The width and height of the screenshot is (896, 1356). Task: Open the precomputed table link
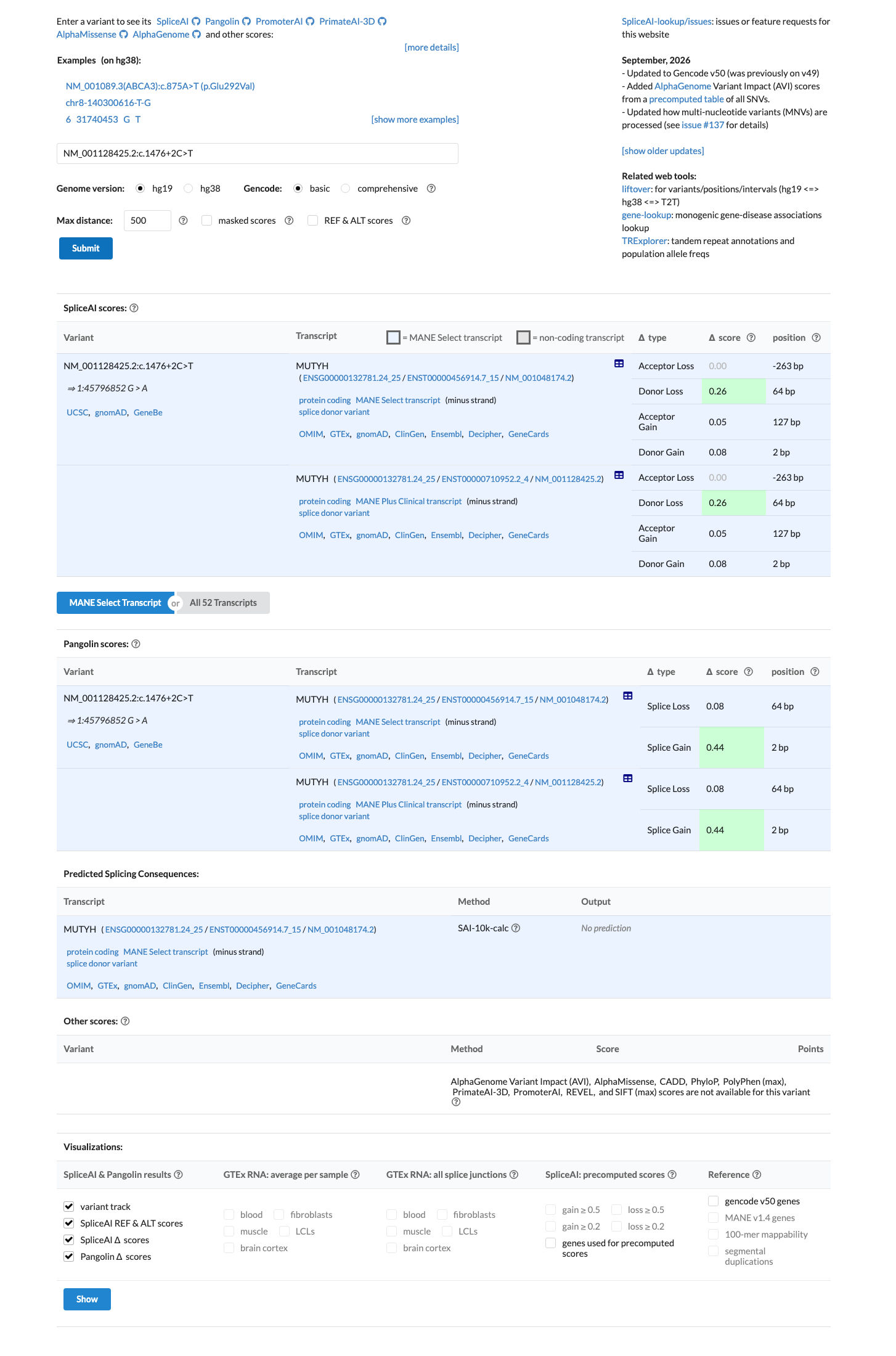686,99
